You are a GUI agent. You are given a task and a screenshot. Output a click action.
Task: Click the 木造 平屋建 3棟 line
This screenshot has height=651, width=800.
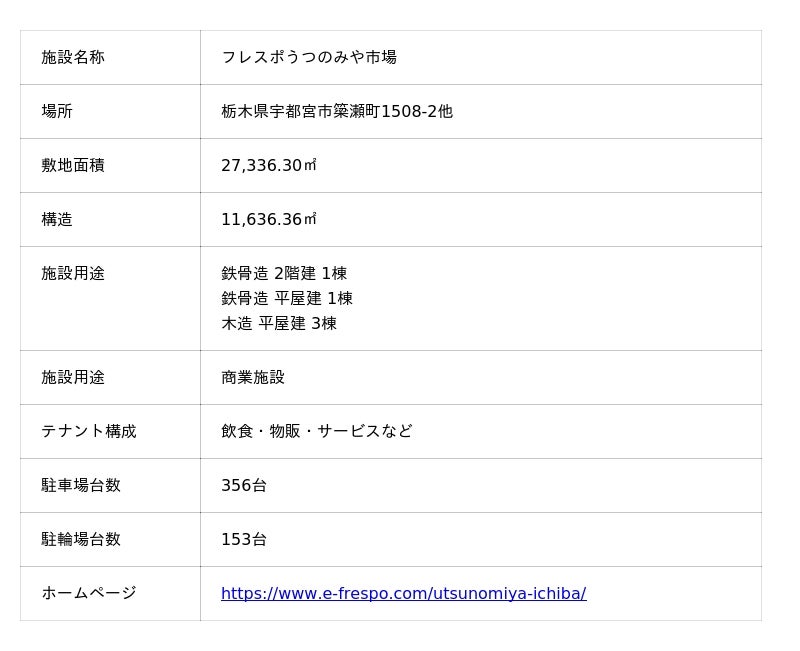pos(279,323)
